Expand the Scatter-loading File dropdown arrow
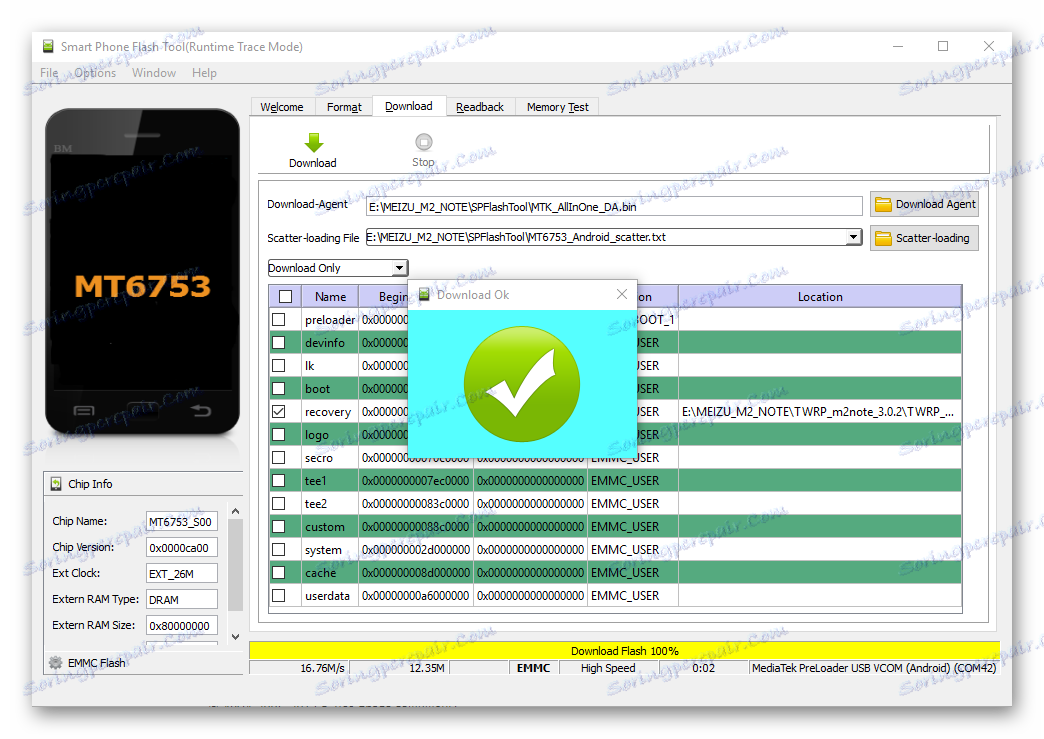Screen dimensions: 1044x739 (x=853, y=237)
